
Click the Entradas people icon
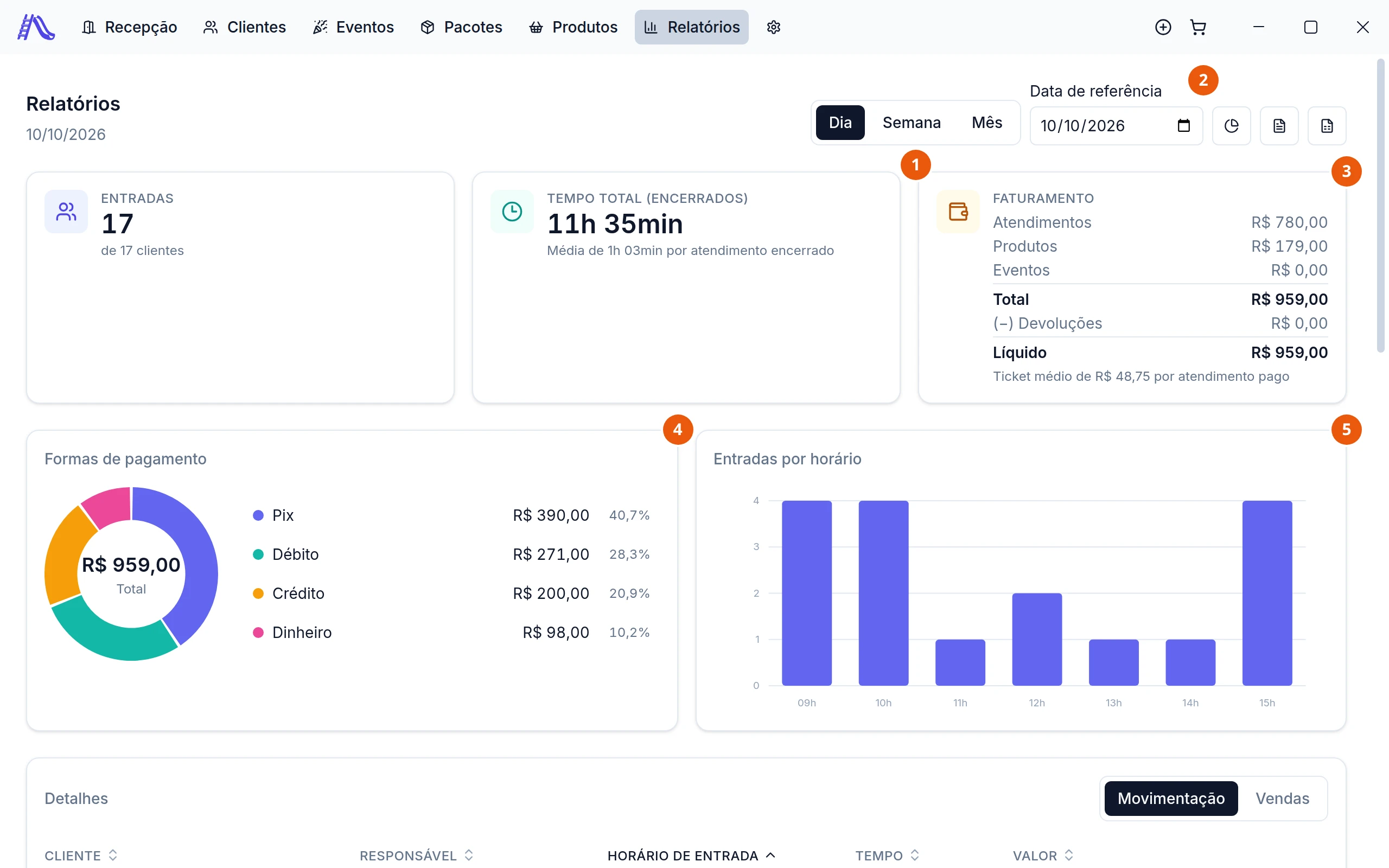tap(66, 212)
